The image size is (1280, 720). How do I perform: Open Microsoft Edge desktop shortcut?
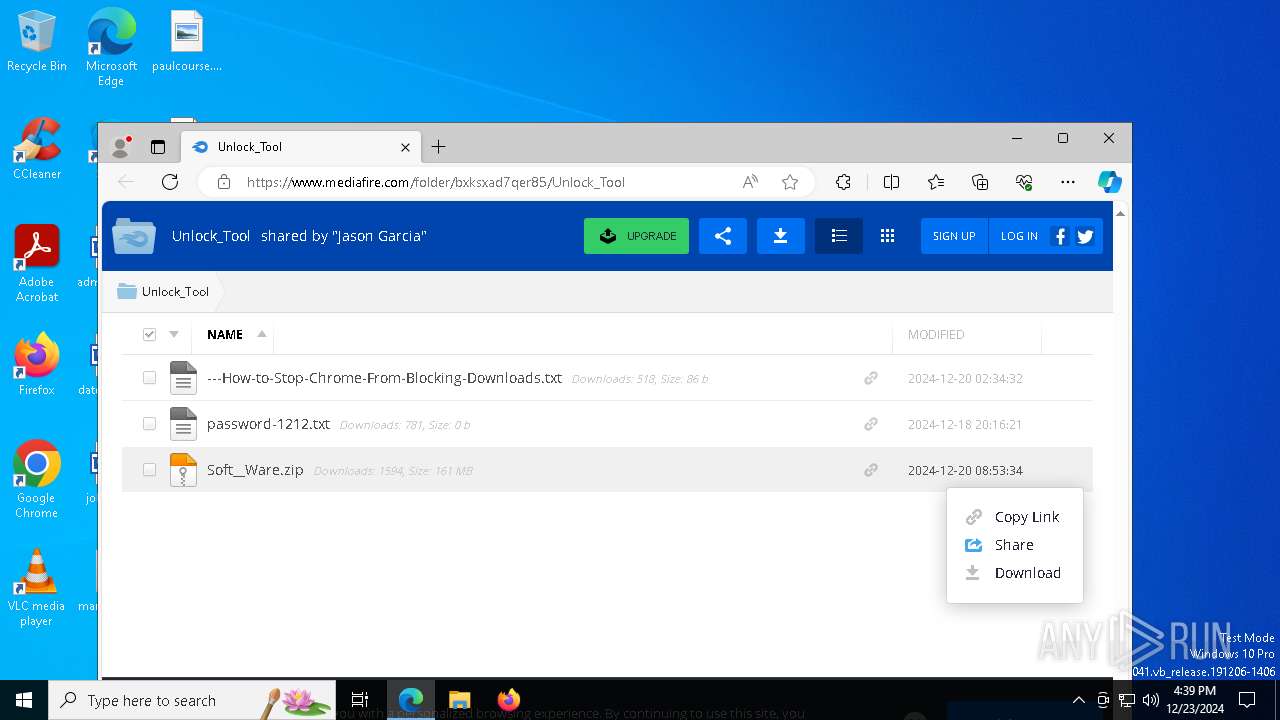[111, 47]
